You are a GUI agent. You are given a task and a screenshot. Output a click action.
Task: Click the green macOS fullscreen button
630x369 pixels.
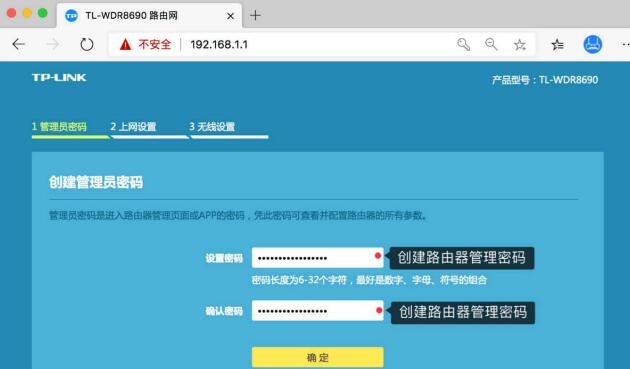coord(42,13)
